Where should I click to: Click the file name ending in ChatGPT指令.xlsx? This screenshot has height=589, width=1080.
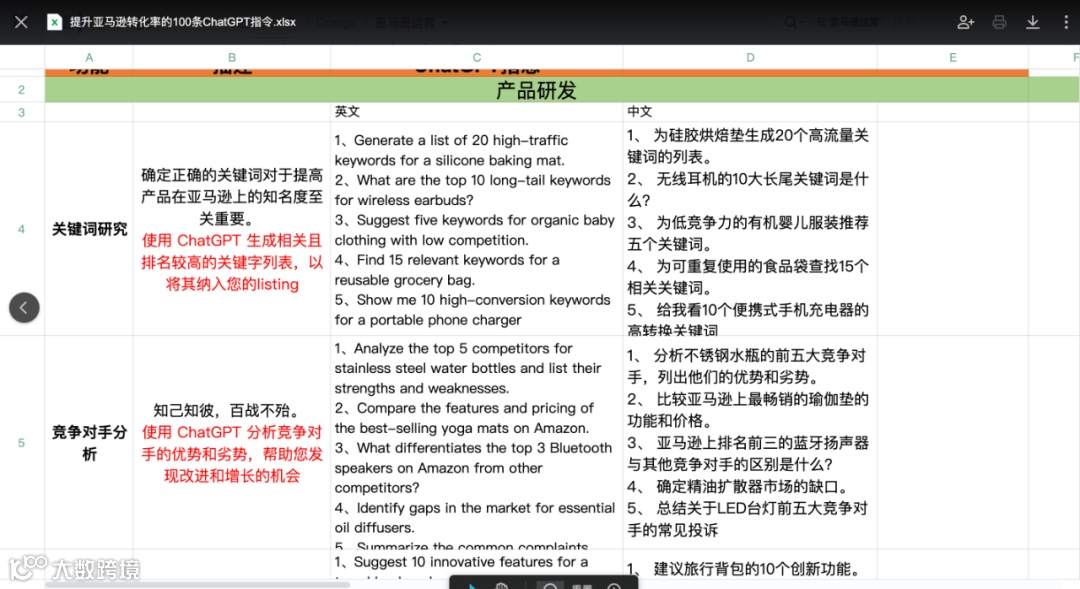coord(183,22)
